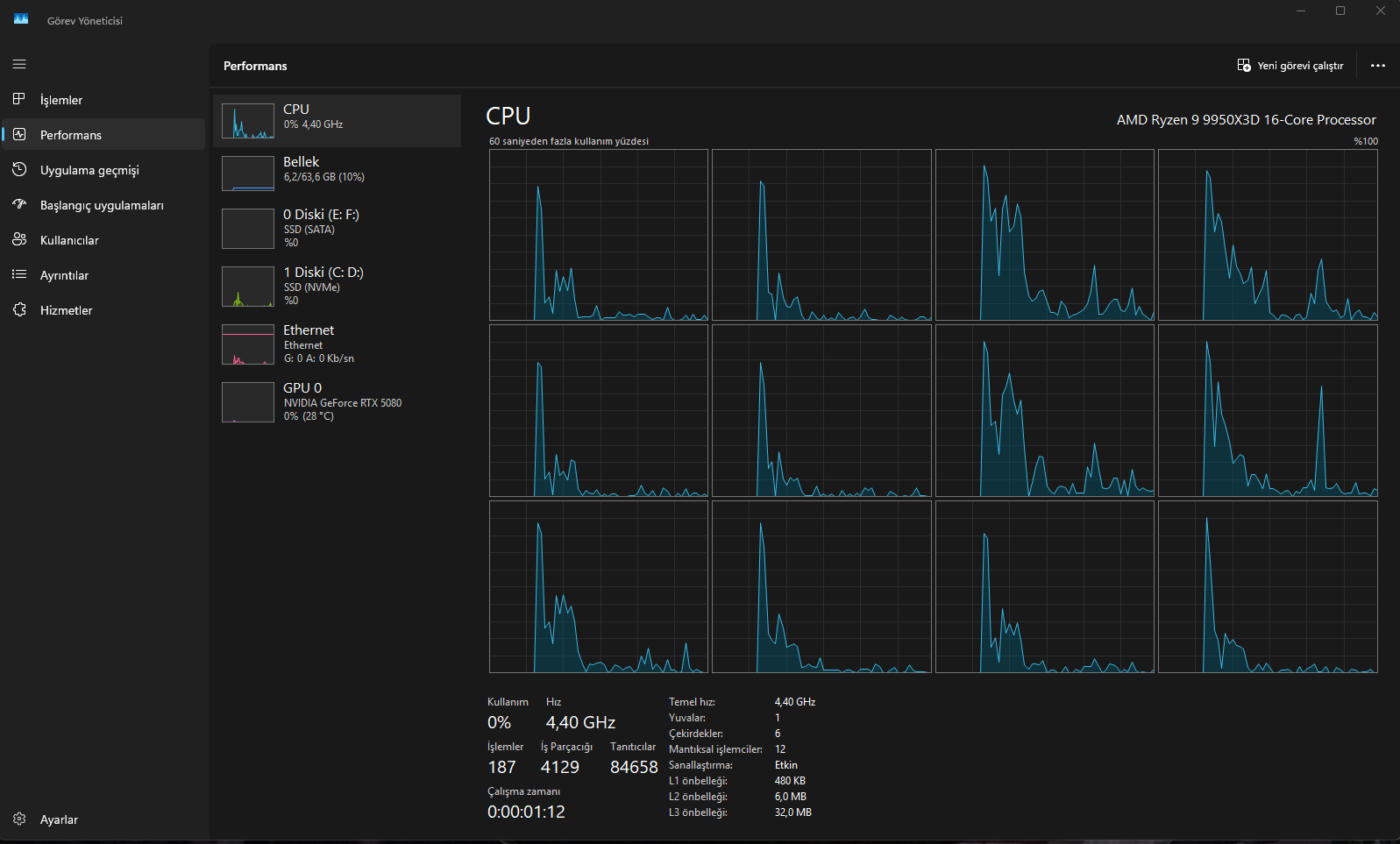The width and height of the screenshot is (1400, 844).
Task: Select the CPU performance entry
Action: [337, 121]
